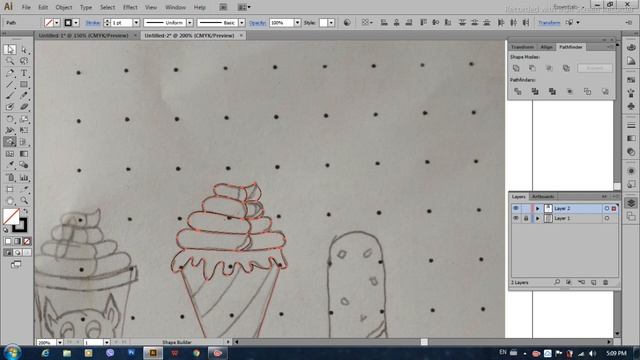Screen dimensions: 640x360
Task: Select the Eraser tool
Action: [24, 107]
